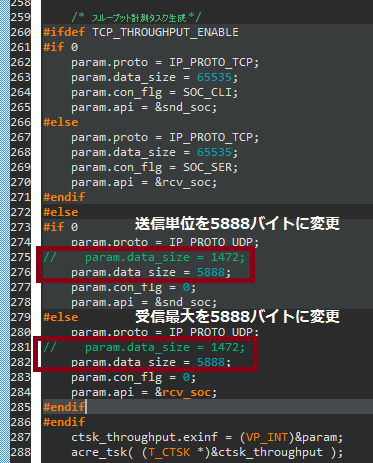This screenshot has height=463, width=373.
Task: Place cursor after #endif on line 285
Action: 86,407
